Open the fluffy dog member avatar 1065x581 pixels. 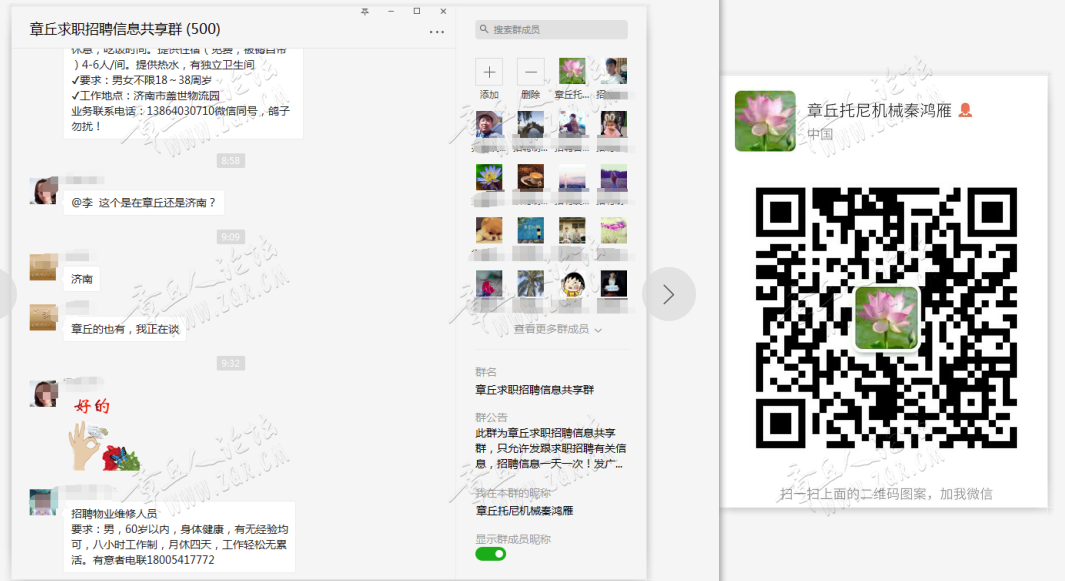click(x=489, y=230)
